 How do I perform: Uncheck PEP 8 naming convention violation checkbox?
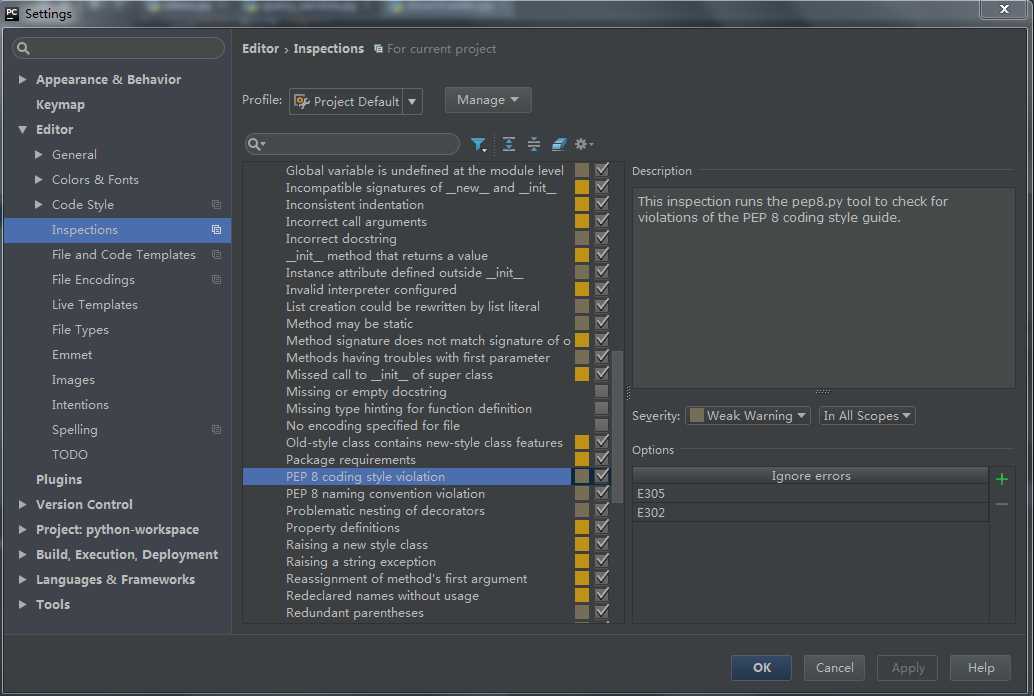point(601,493)
